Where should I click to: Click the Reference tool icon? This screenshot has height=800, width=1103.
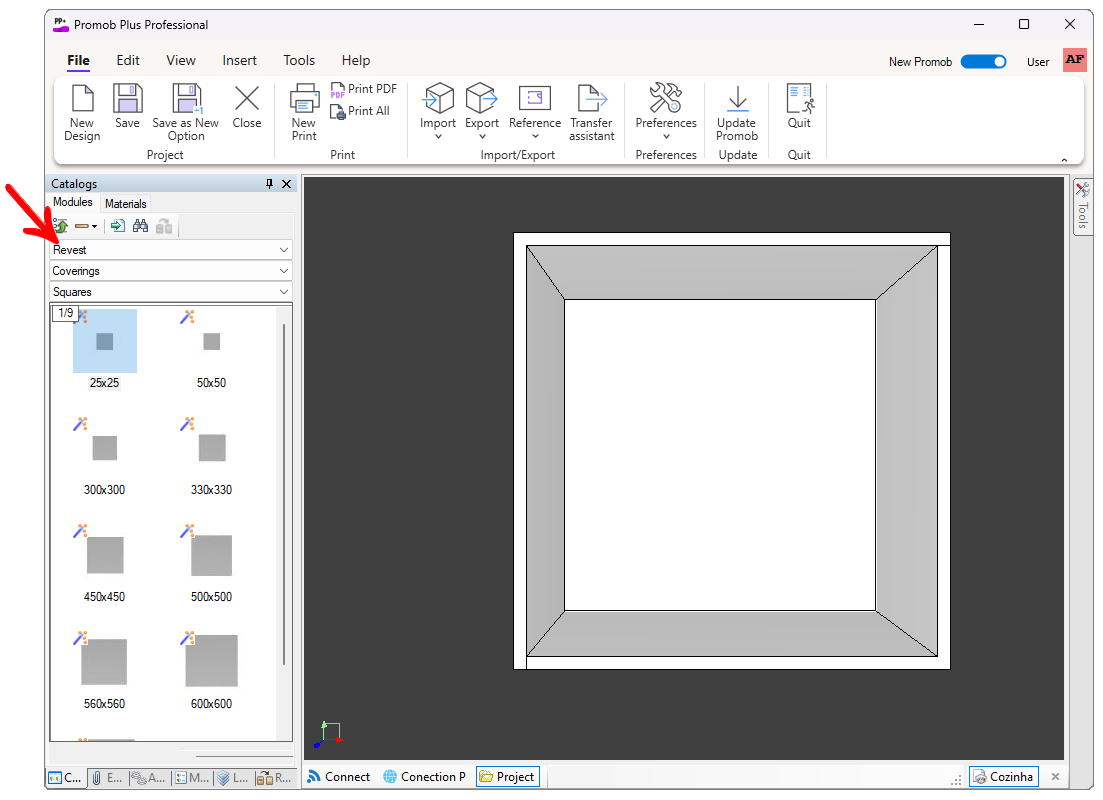[535, 99]
